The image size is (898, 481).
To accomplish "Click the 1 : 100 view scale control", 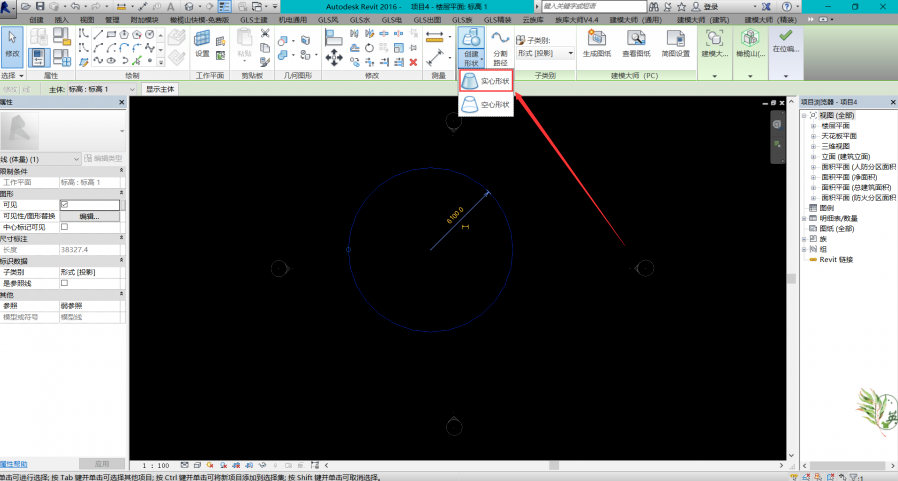I will click(x=156, y=466).
